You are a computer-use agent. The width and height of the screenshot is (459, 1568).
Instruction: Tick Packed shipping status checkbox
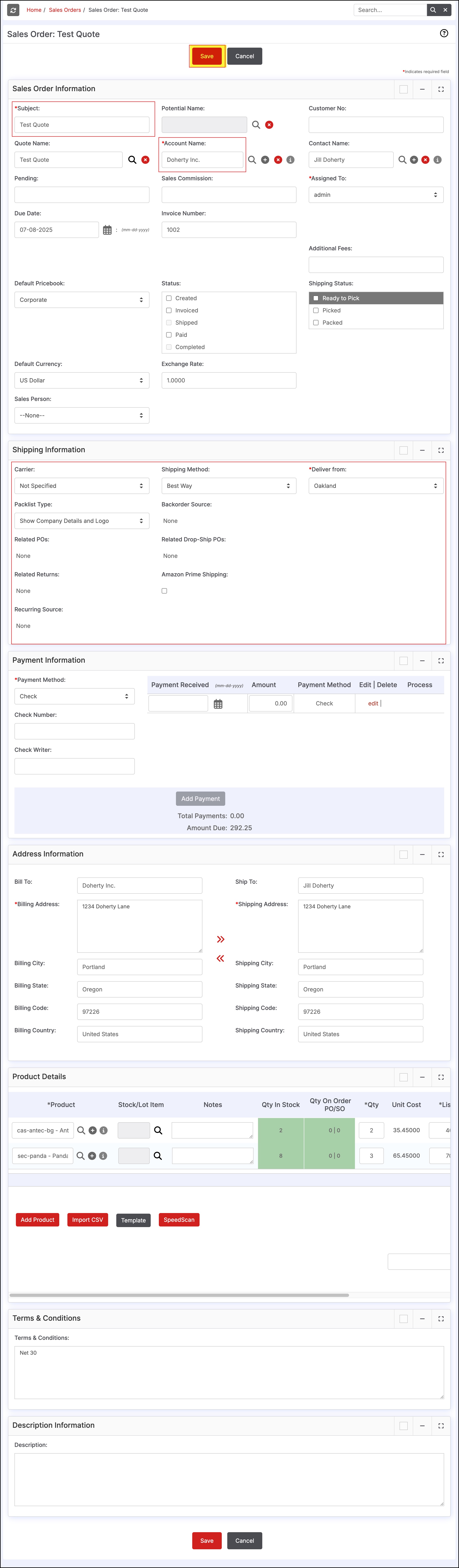(316, 323)
